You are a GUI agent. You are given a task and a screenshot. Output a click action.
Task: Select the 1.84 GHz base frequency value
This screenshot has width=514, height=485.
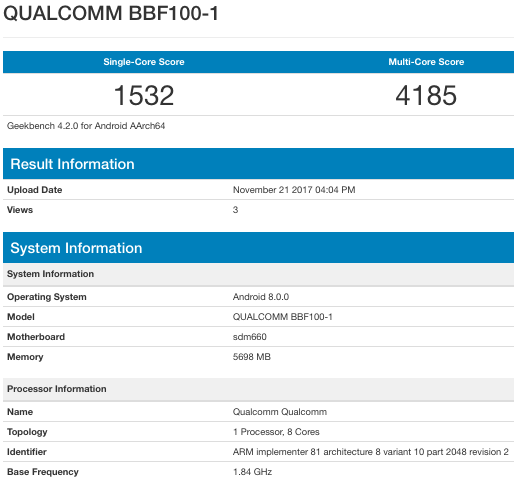click(x=252, y=472)
